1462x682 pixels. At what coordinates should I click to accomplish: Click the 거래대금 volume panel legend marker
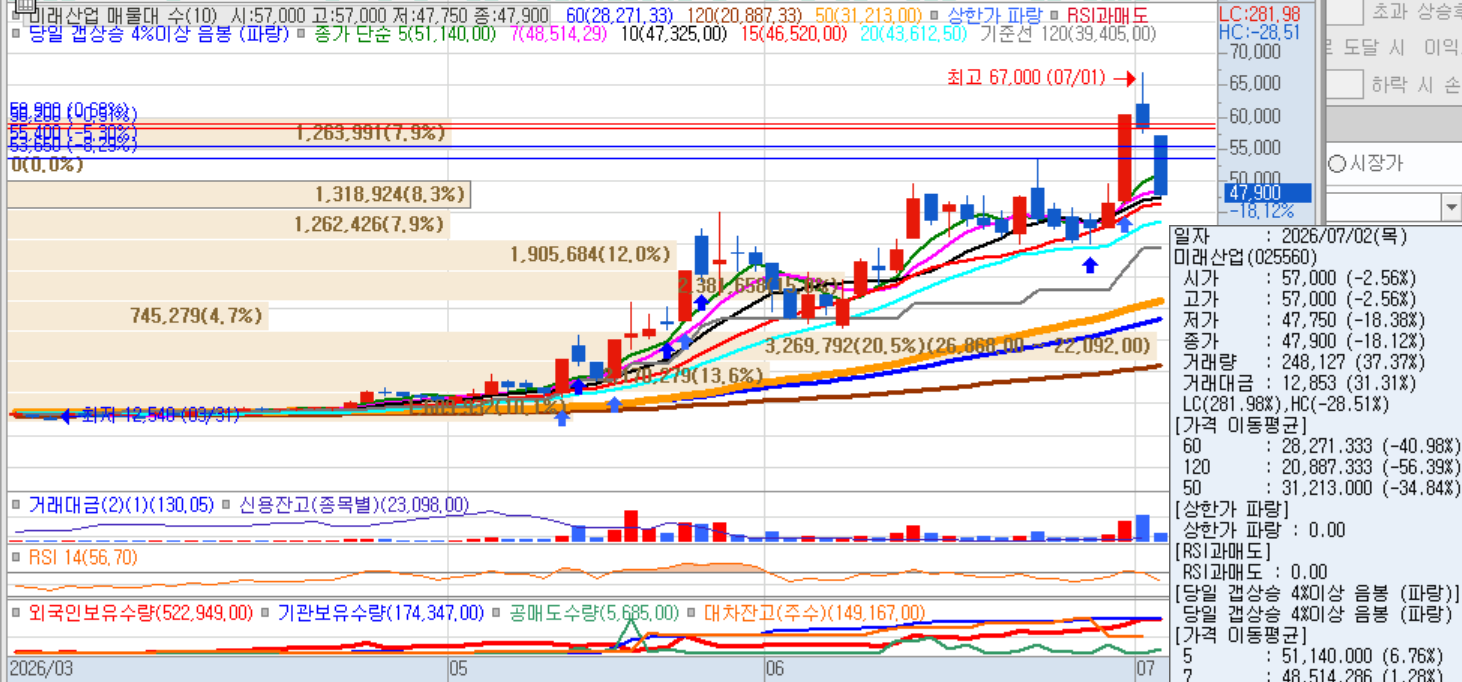tap(15, 505)
